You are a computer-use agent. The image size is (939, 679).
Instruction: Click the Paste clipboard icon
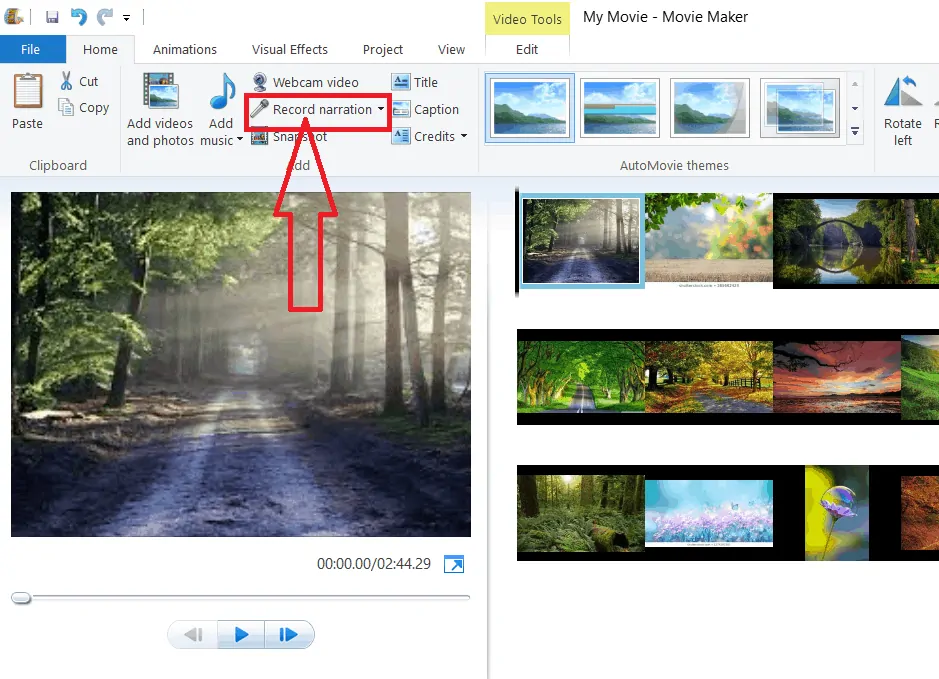click(28, 91)
